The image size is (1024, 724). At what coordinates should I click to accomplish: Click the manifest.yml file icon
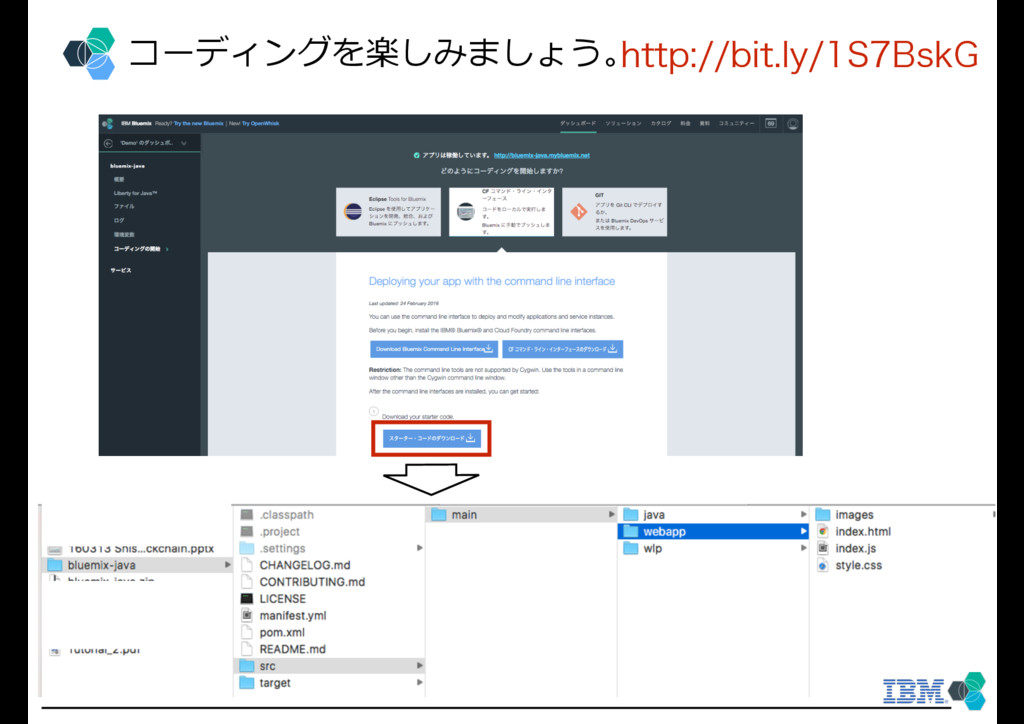tap(246, 615)
